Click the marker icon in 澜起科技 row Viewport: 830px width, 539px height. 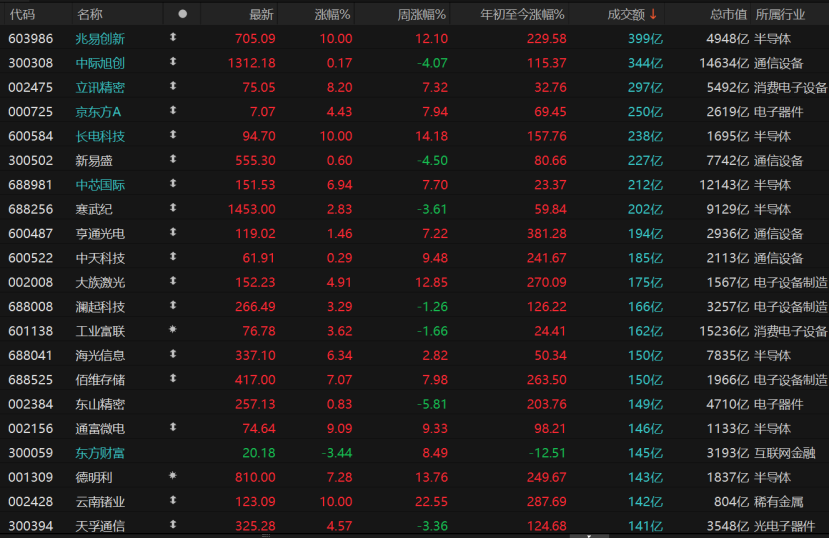tap(173, 306)
